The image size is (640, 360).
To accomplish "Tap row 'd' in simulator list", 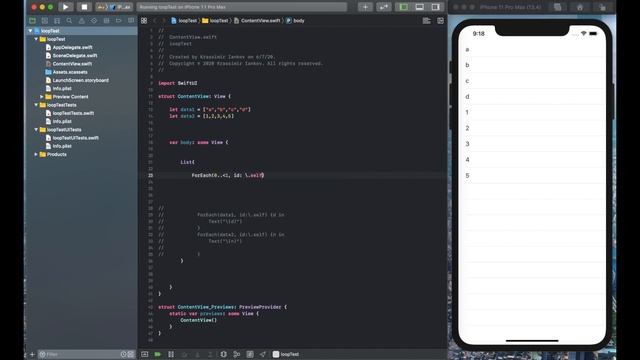I will point(532,97).
